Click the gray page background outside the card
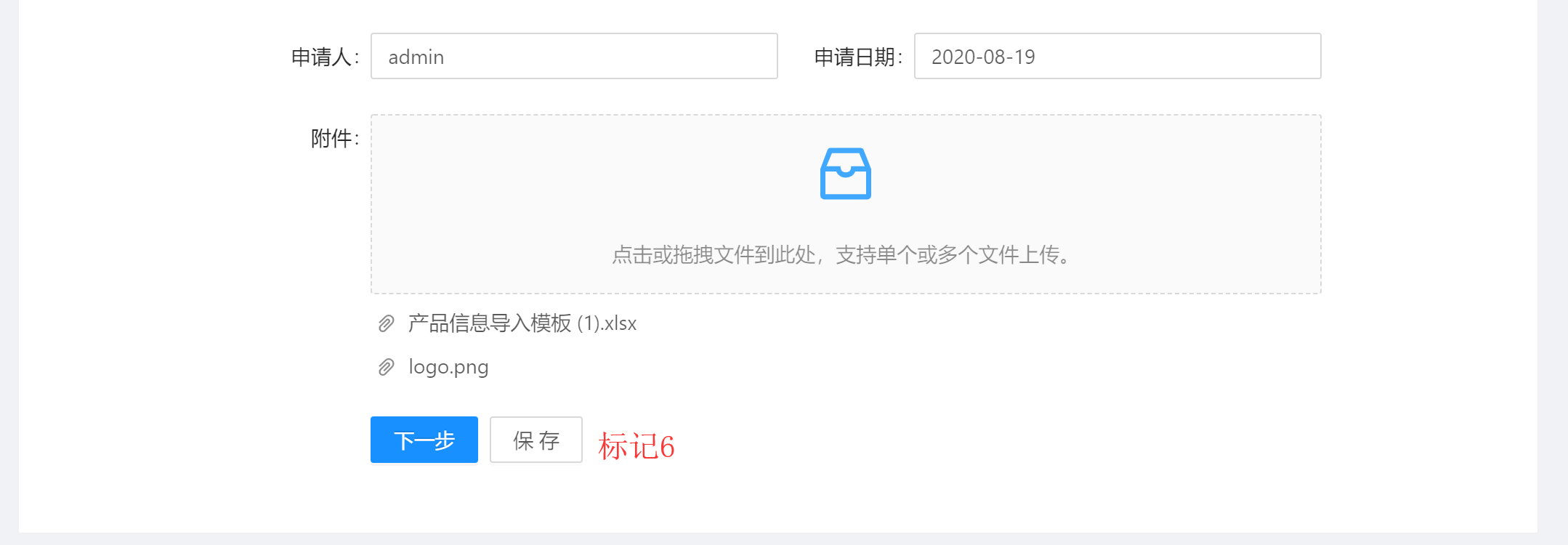The image size is (1568, 545). click(x=1553, y=272)
